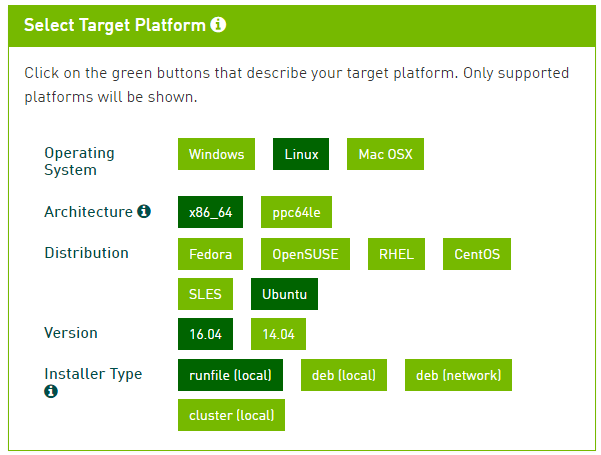The height and width of the screenshot is (455, 601).
Task: Switch architecture to ppc64le
Action: [296, 213]
